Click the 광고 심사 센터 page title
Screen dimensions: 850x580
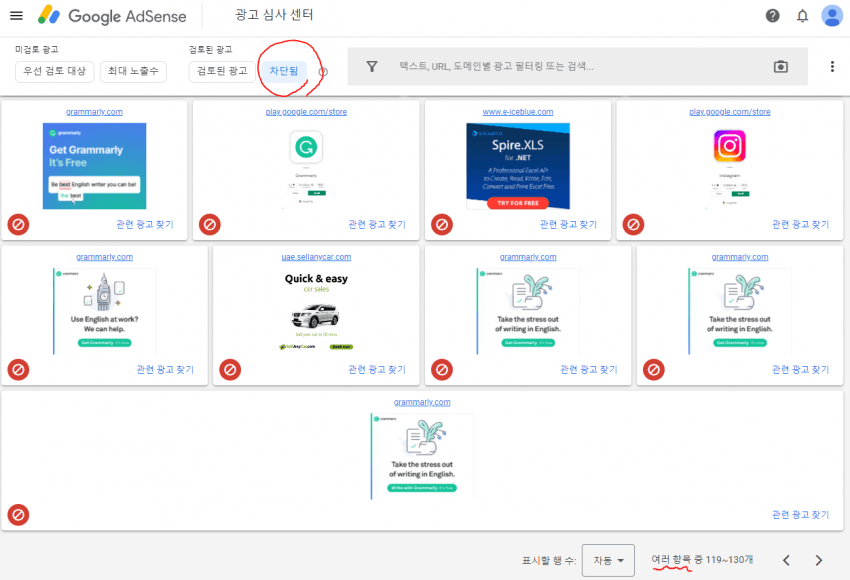(x=274, y=15)
